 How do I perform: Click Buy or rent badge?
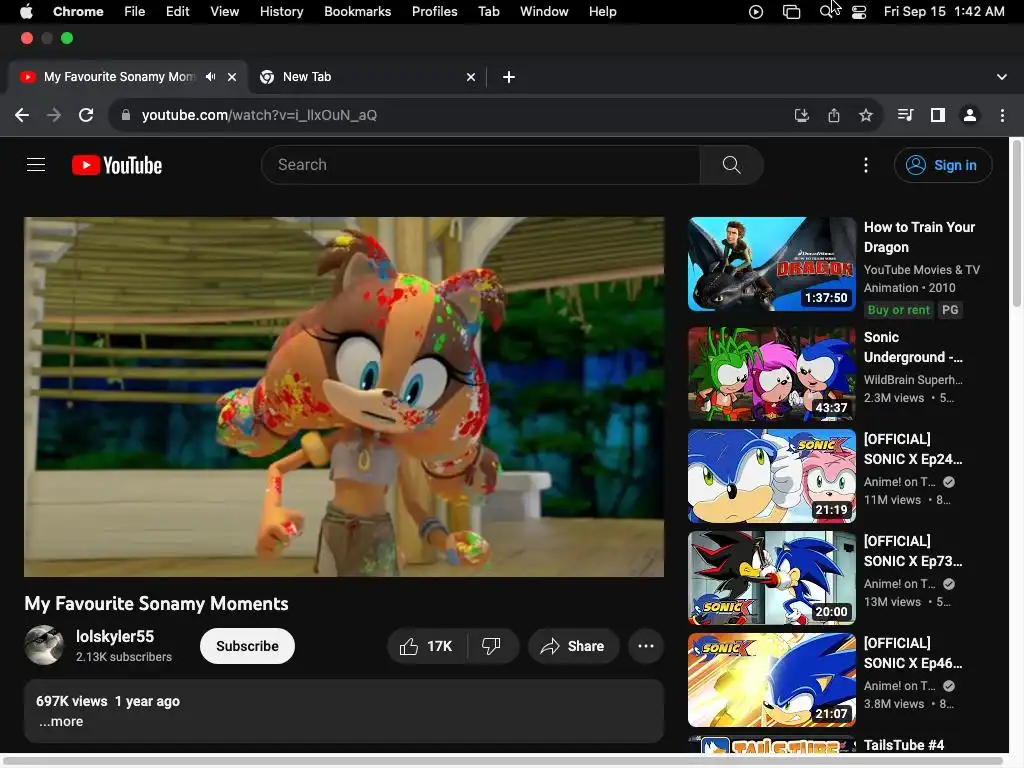click(898, 310)
